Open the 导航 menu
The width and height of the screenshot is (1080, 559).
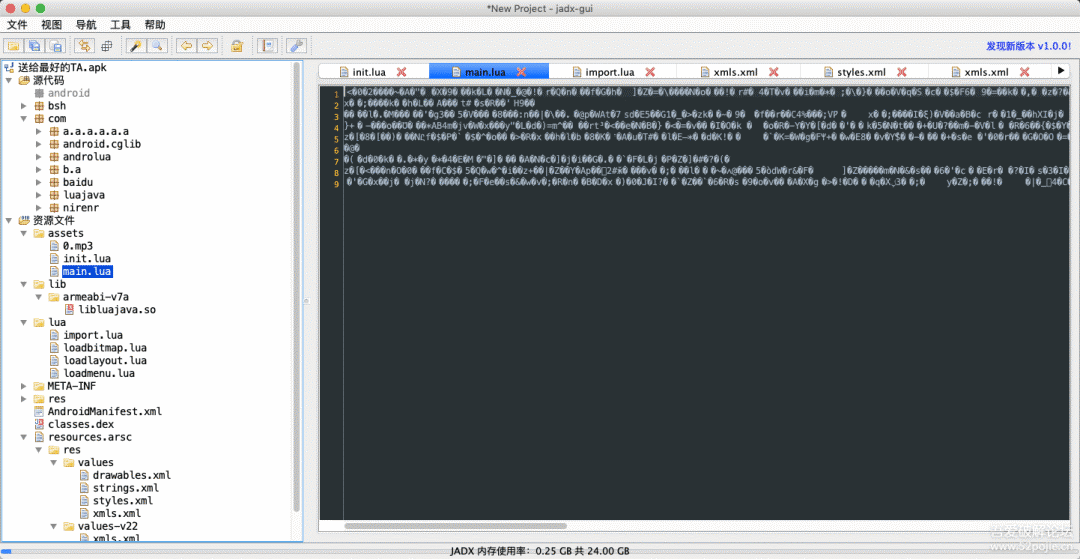86,25
